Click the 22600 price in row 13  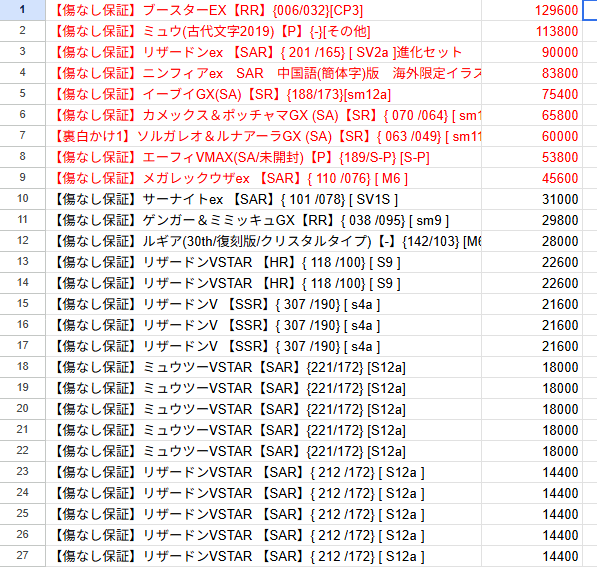pos(560,262)
